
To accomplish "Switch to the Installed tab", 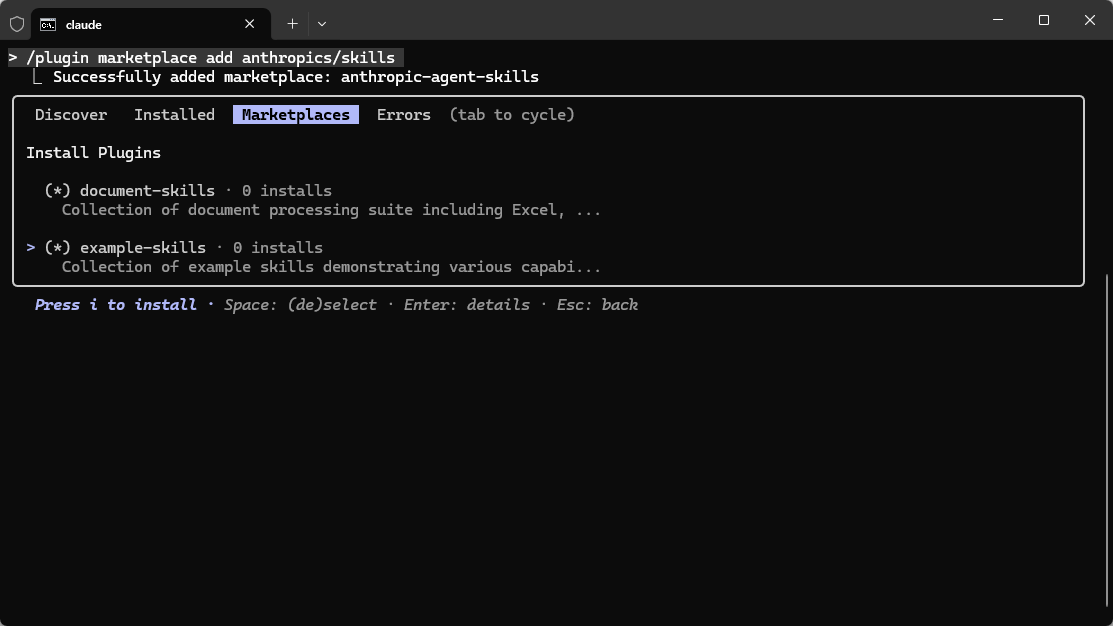I will [174, 115].
